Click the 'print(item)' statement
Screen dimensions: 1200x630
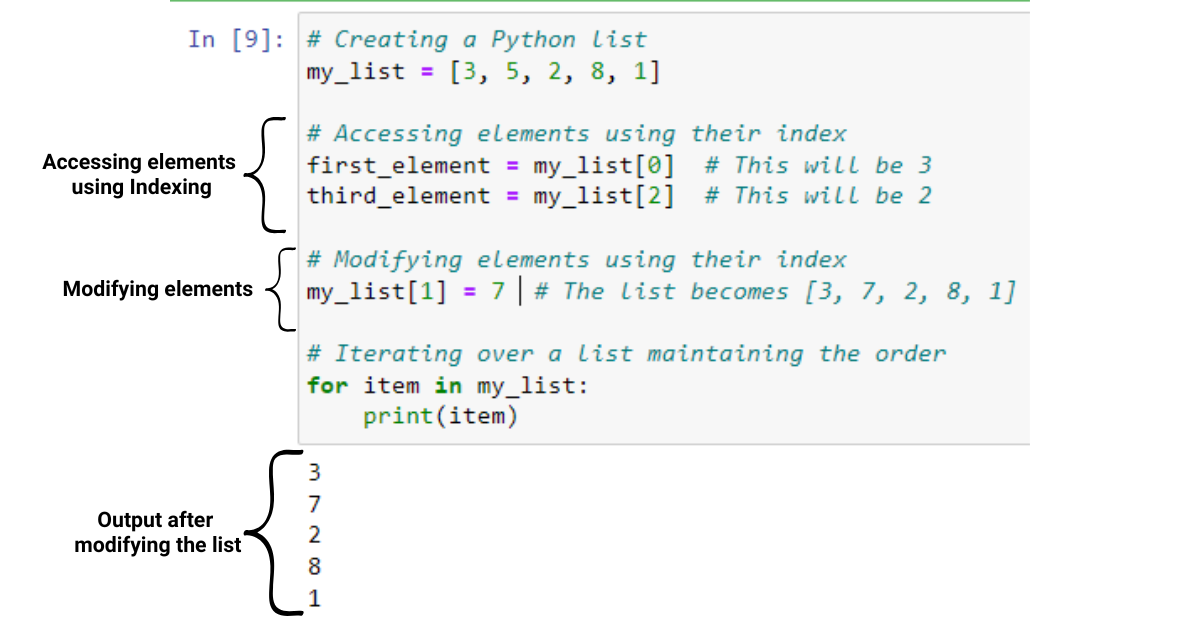pos(441,416)
